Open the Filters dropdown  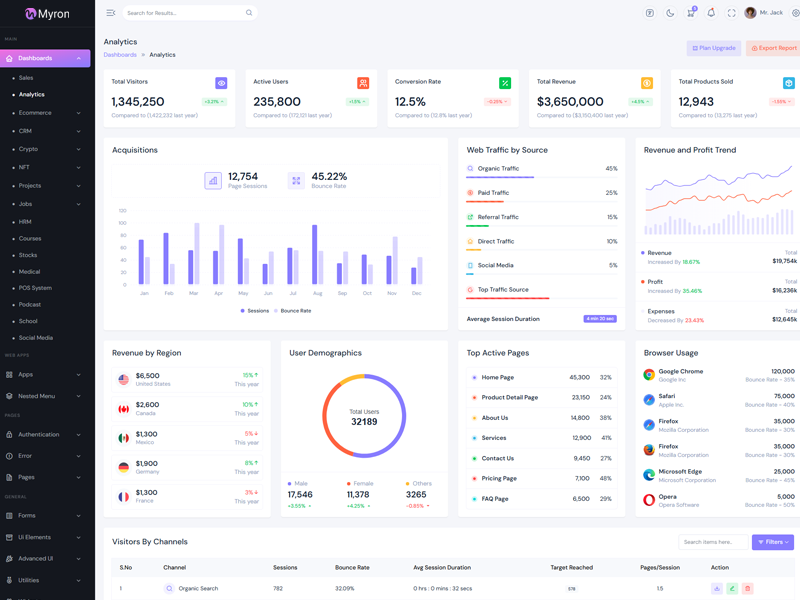tap(772, 542)
